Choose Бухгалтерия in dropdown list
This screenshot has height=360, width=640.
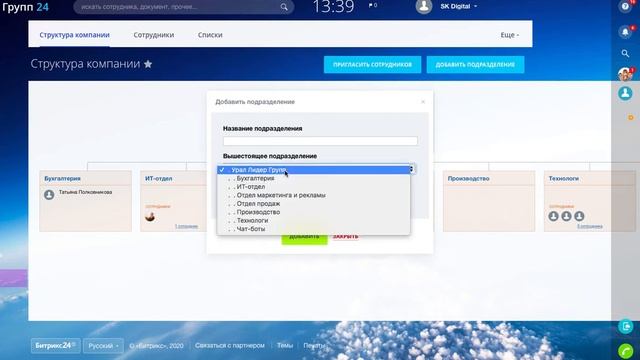tap(313, 178)
